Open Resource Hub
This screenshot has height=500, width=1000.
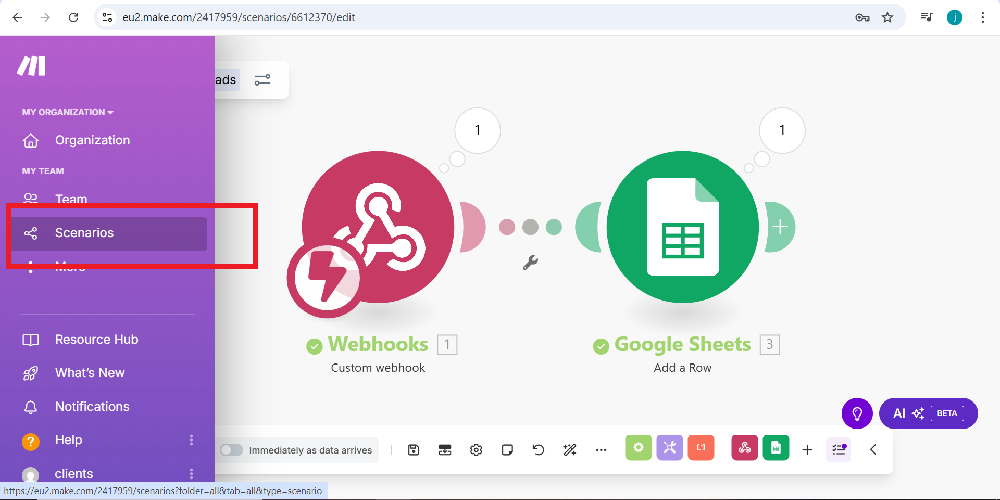click(96, 339)
